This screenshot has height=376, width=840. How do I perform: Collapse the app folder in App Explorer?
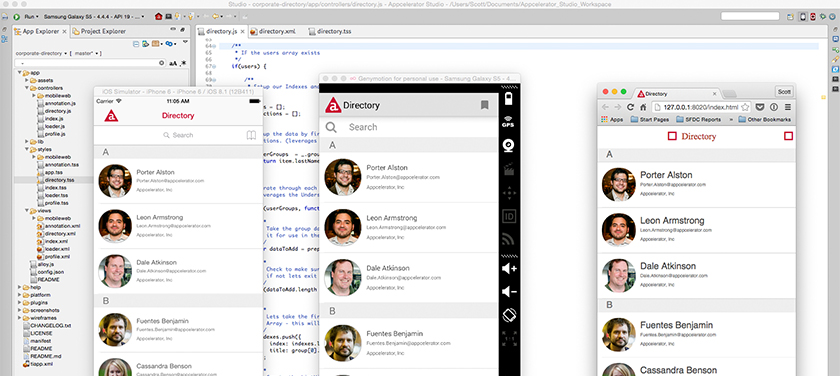19,72
